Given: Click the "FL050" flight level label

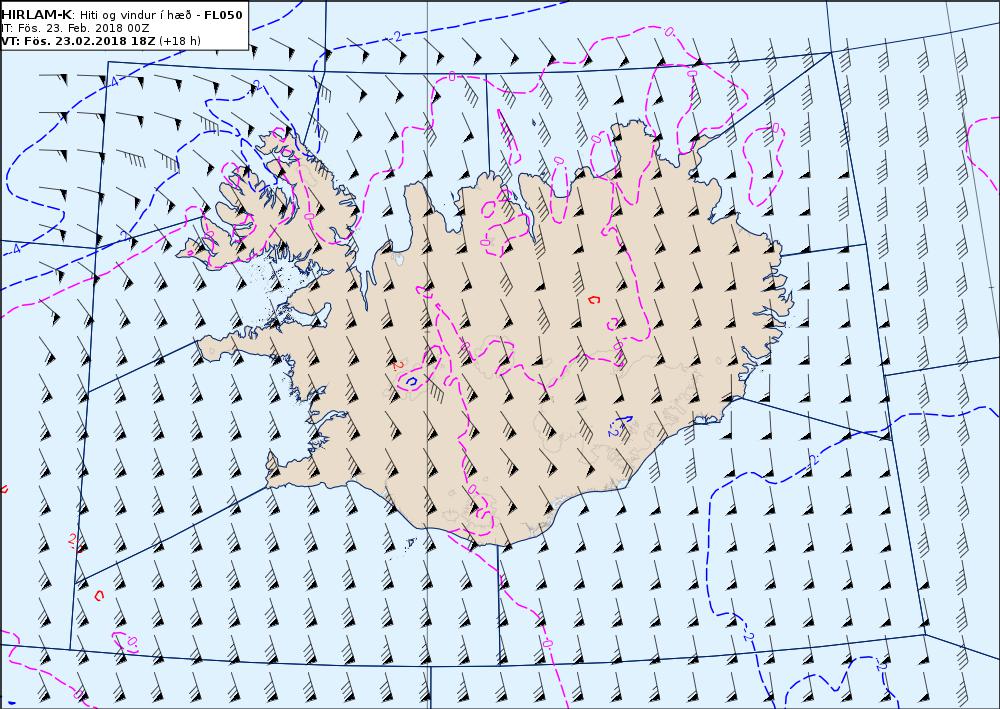Looking at the screenshot, I should click(x=223, y=15).
